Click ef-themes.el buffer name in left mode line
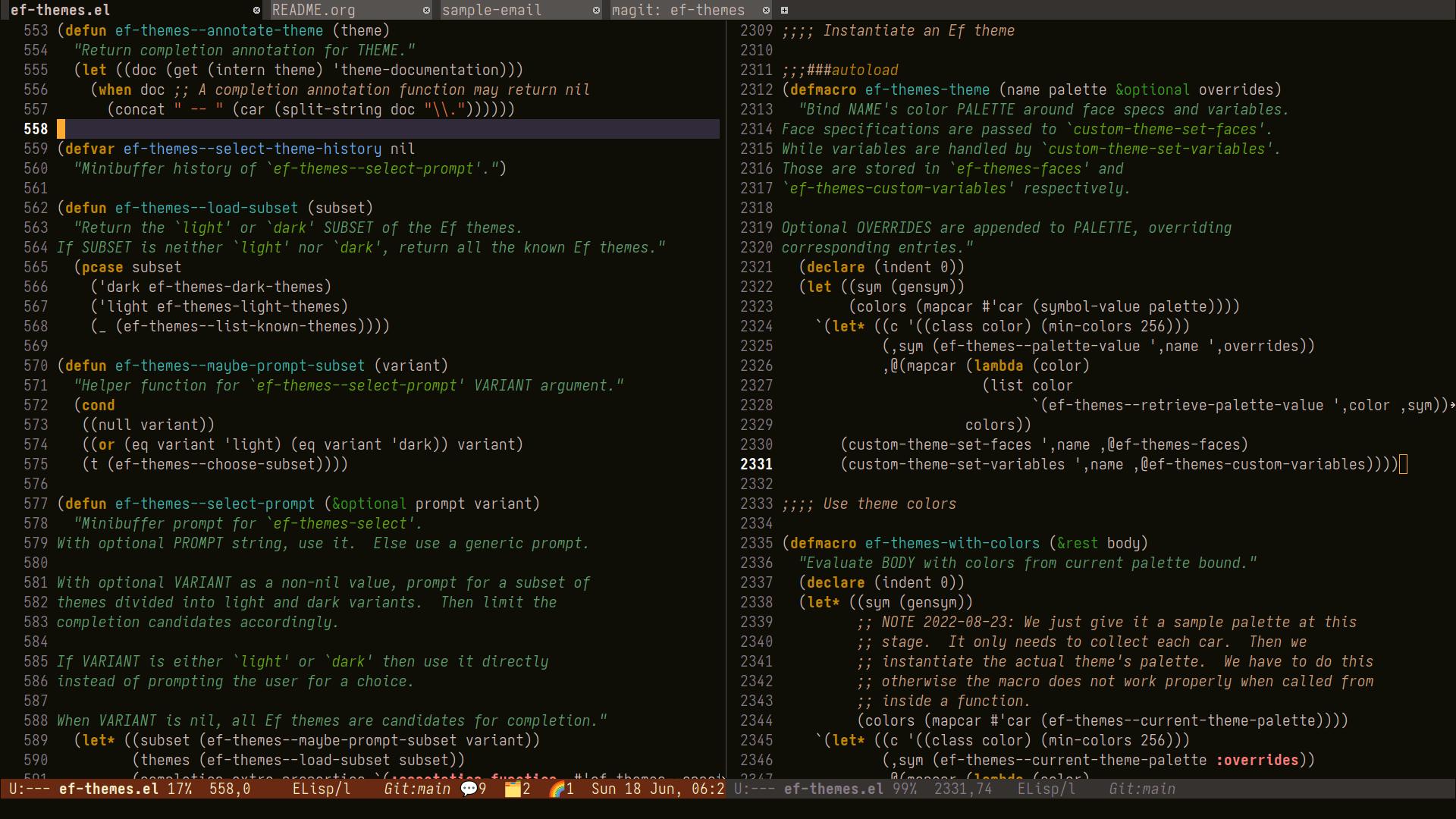The image size is (1456, 819). point(108,789)
